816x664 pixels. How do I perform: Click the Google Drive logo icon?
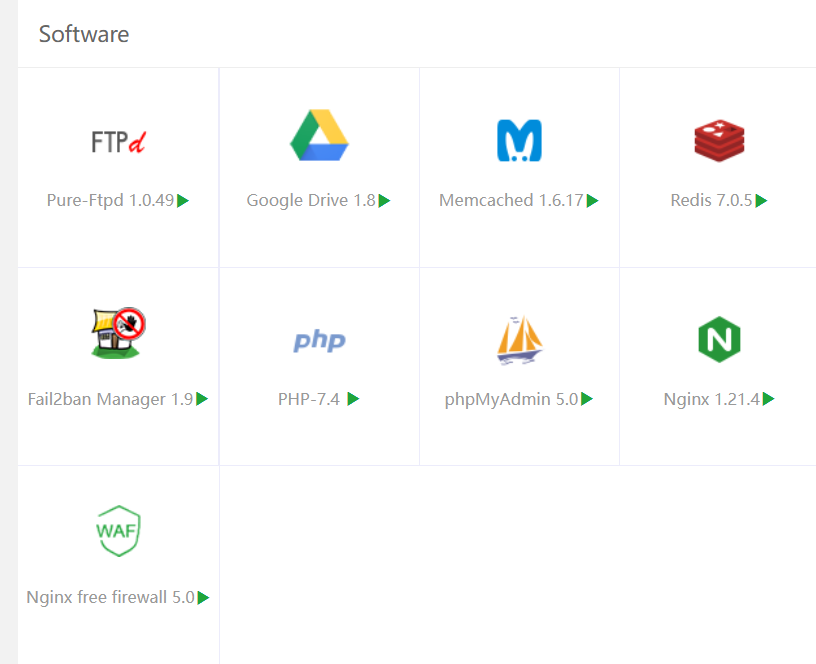319,135
